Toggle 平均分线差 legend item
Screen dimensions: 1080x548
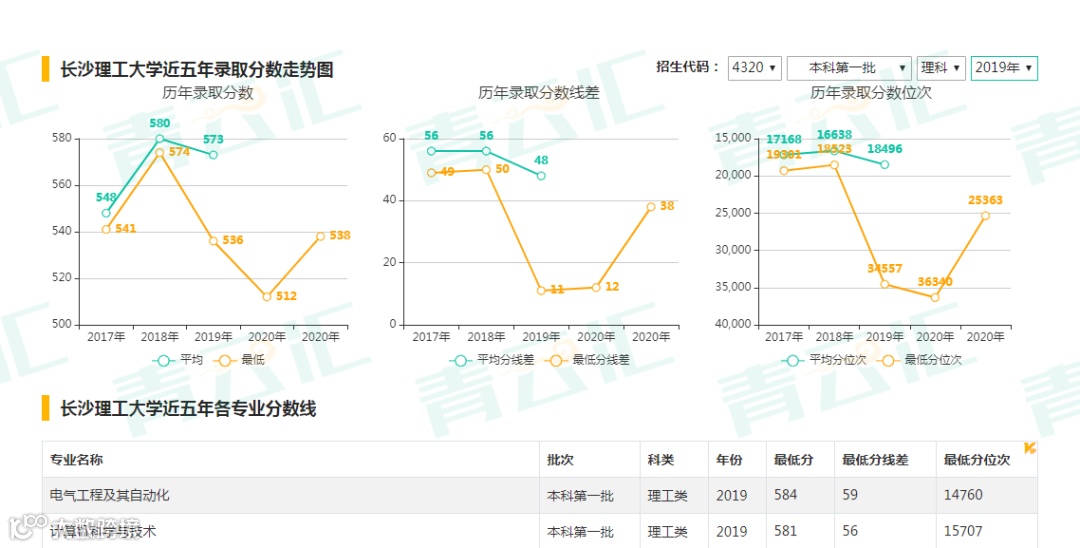pyautogui.click(x=492, y=360)
